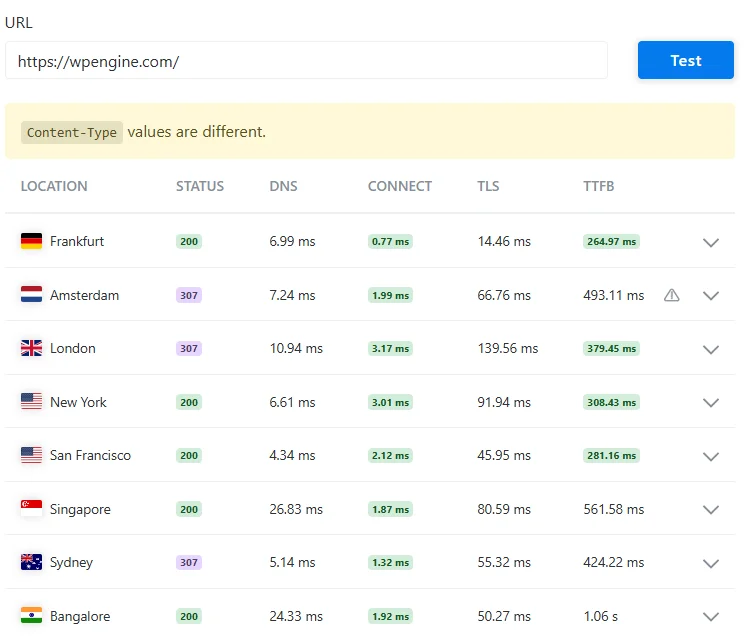This screenshot has width=752, height=637.
Task: Click the 139.56 ms TLS value
Action: pos(507,348)
